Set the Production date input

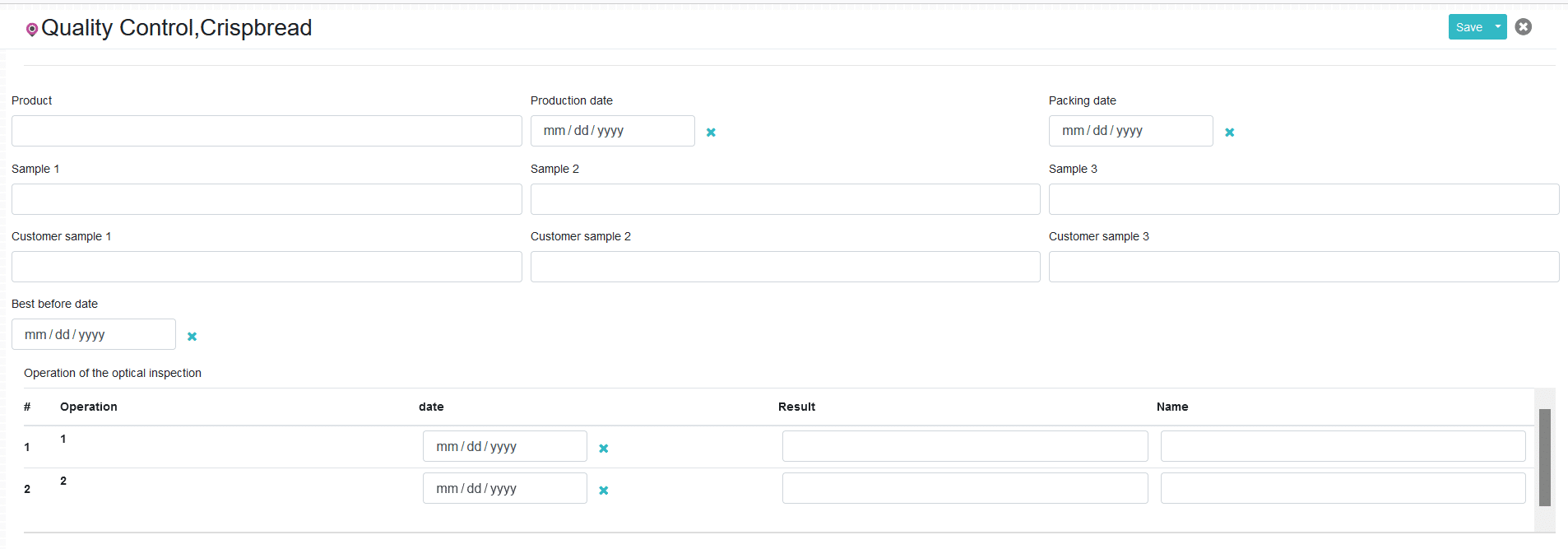(x=612, y=131)
